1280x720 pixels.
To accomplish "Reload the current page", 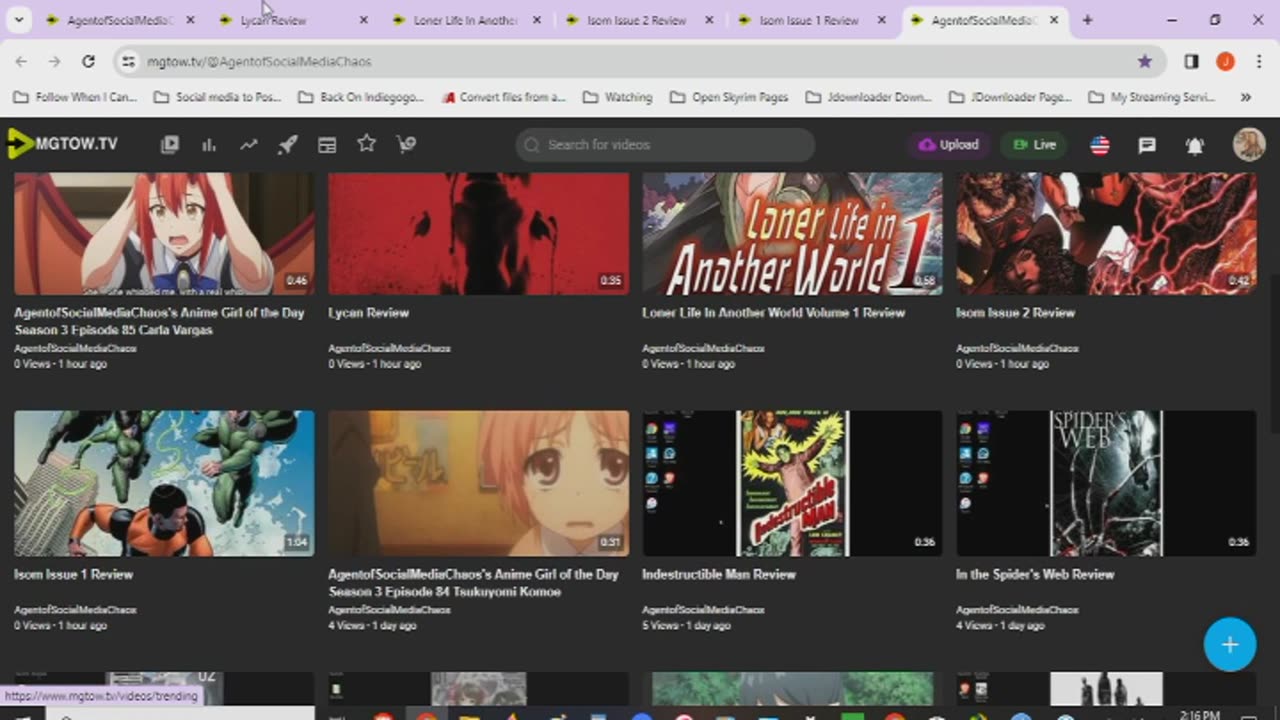I will 88,61.
